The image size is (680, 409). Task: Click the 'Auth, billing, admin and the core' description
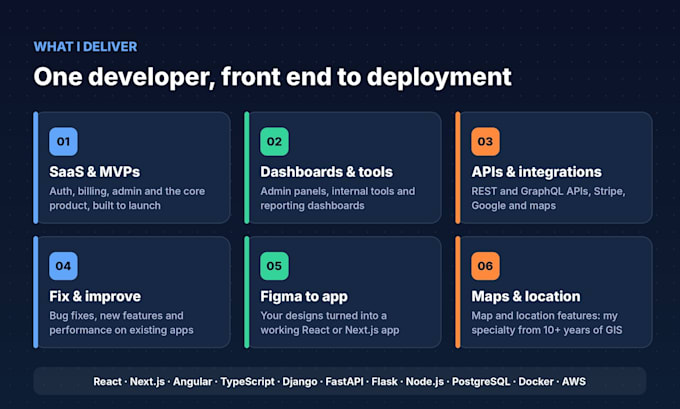[127, 198]
